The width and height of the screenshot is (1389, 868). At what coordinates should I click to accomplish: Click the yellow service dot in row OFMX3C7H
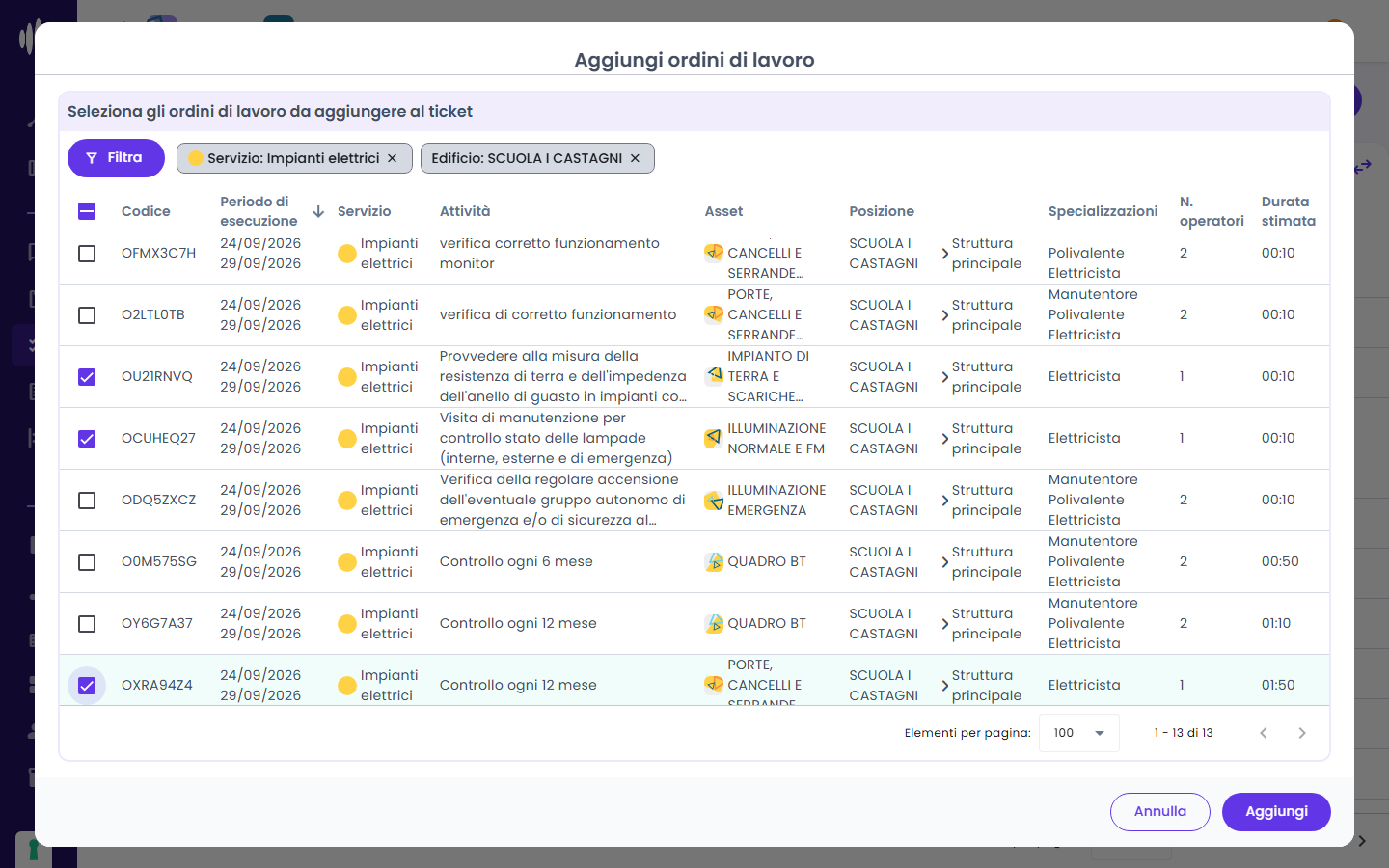click(347, 254)
